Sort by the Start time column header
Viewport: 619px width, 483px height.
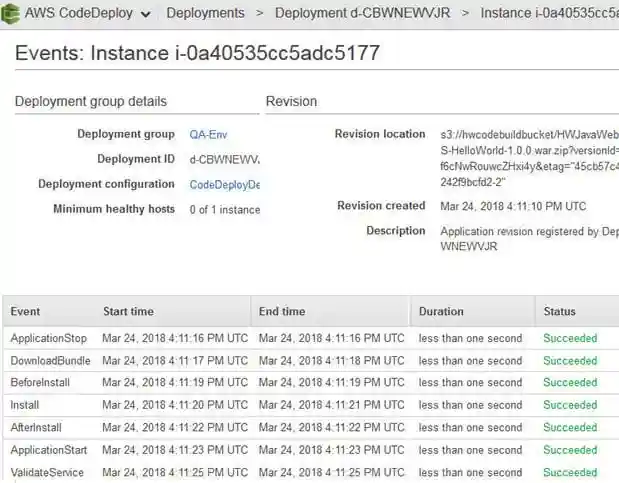pyautogui.click(x=128, y=312)
